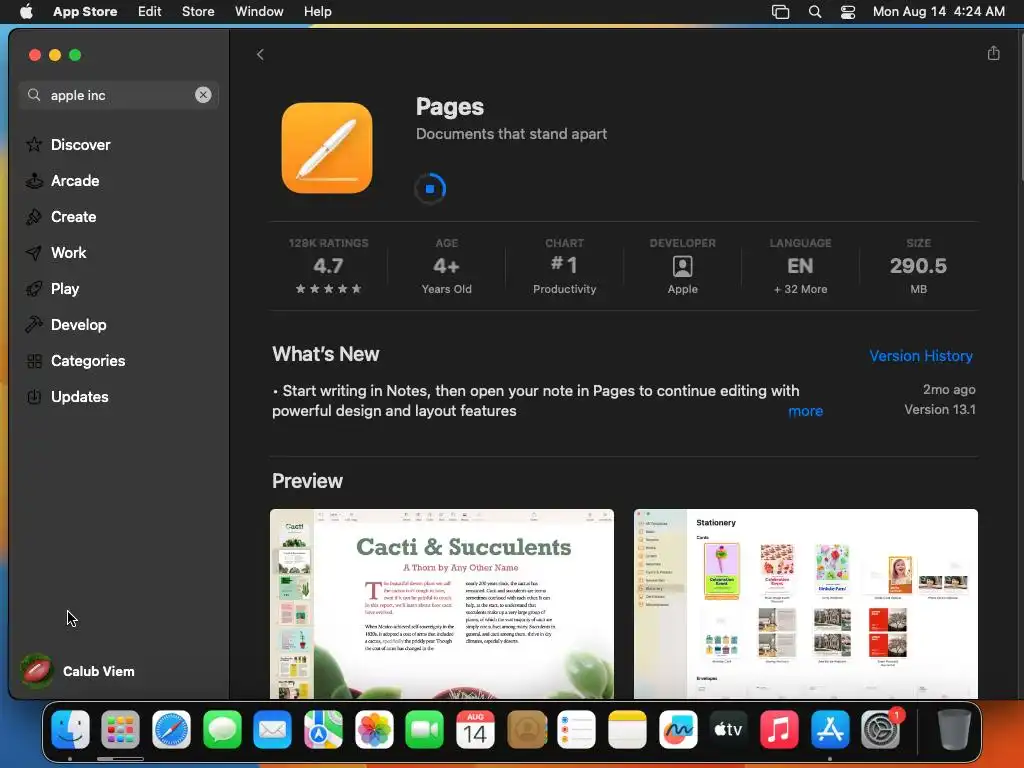
Task: Expand What's New with more link
Action: [805, 411]
